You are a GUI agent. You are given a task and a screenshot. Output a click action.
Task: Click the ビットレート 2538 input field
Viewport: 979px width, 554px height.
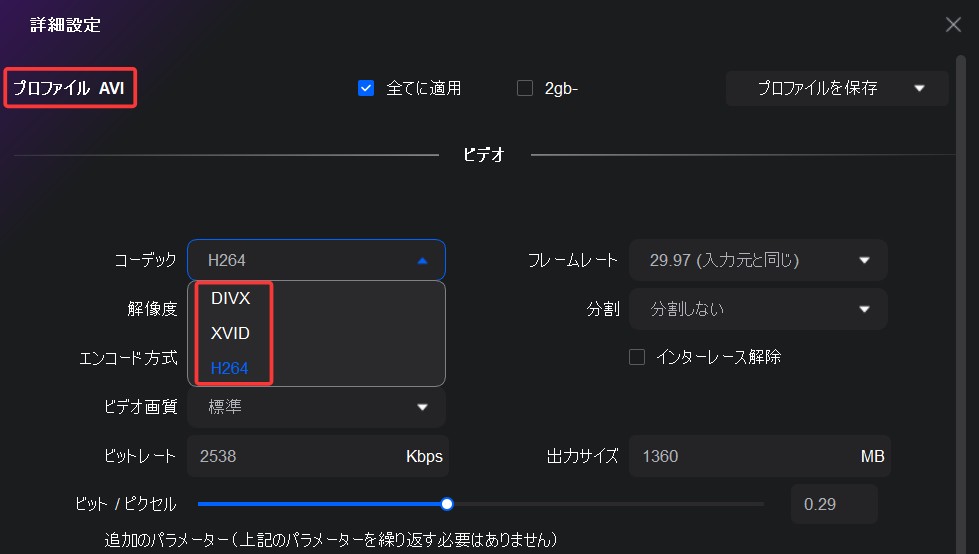(x=295, y=456)
